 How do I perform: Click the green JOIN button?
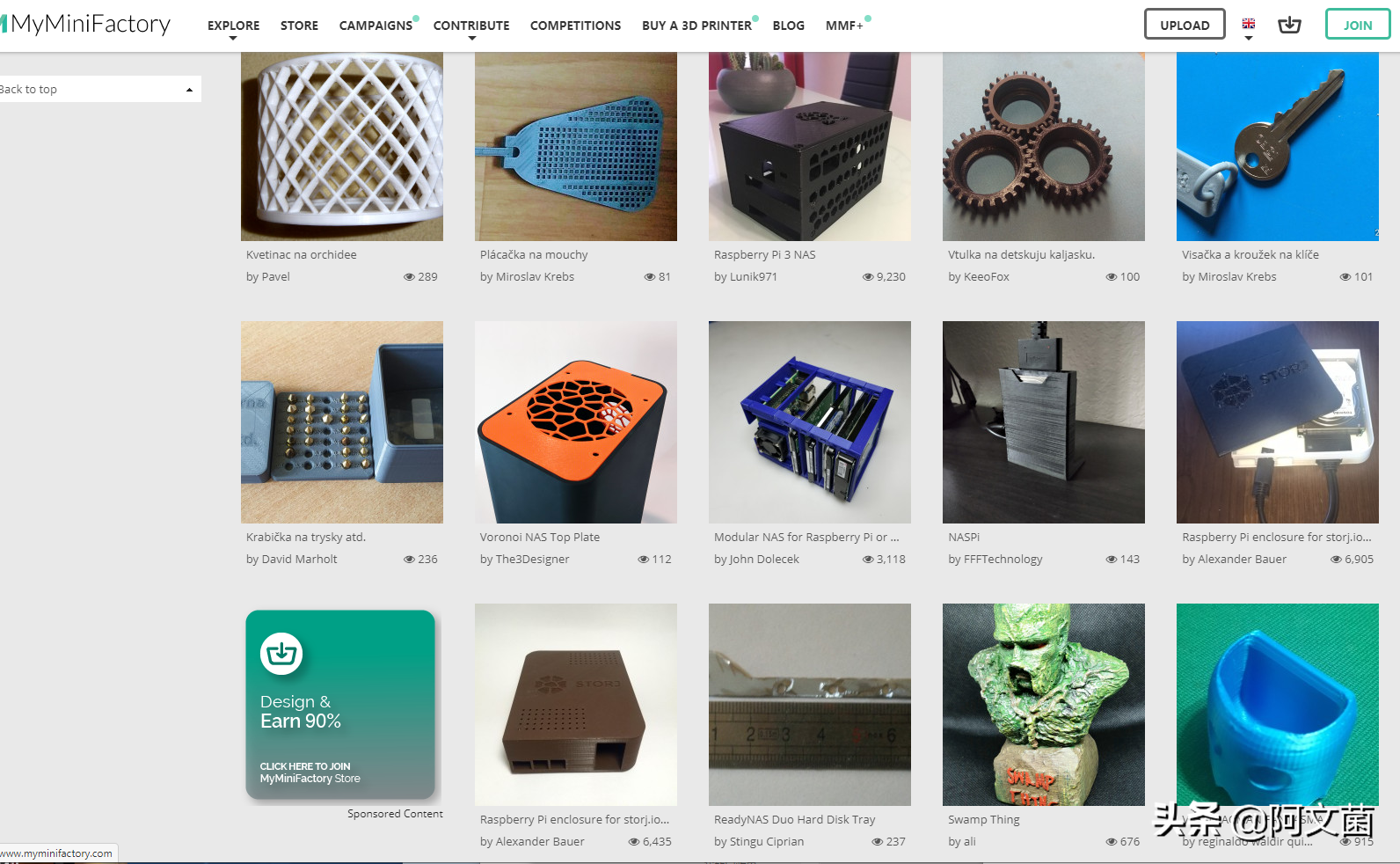1357,25
